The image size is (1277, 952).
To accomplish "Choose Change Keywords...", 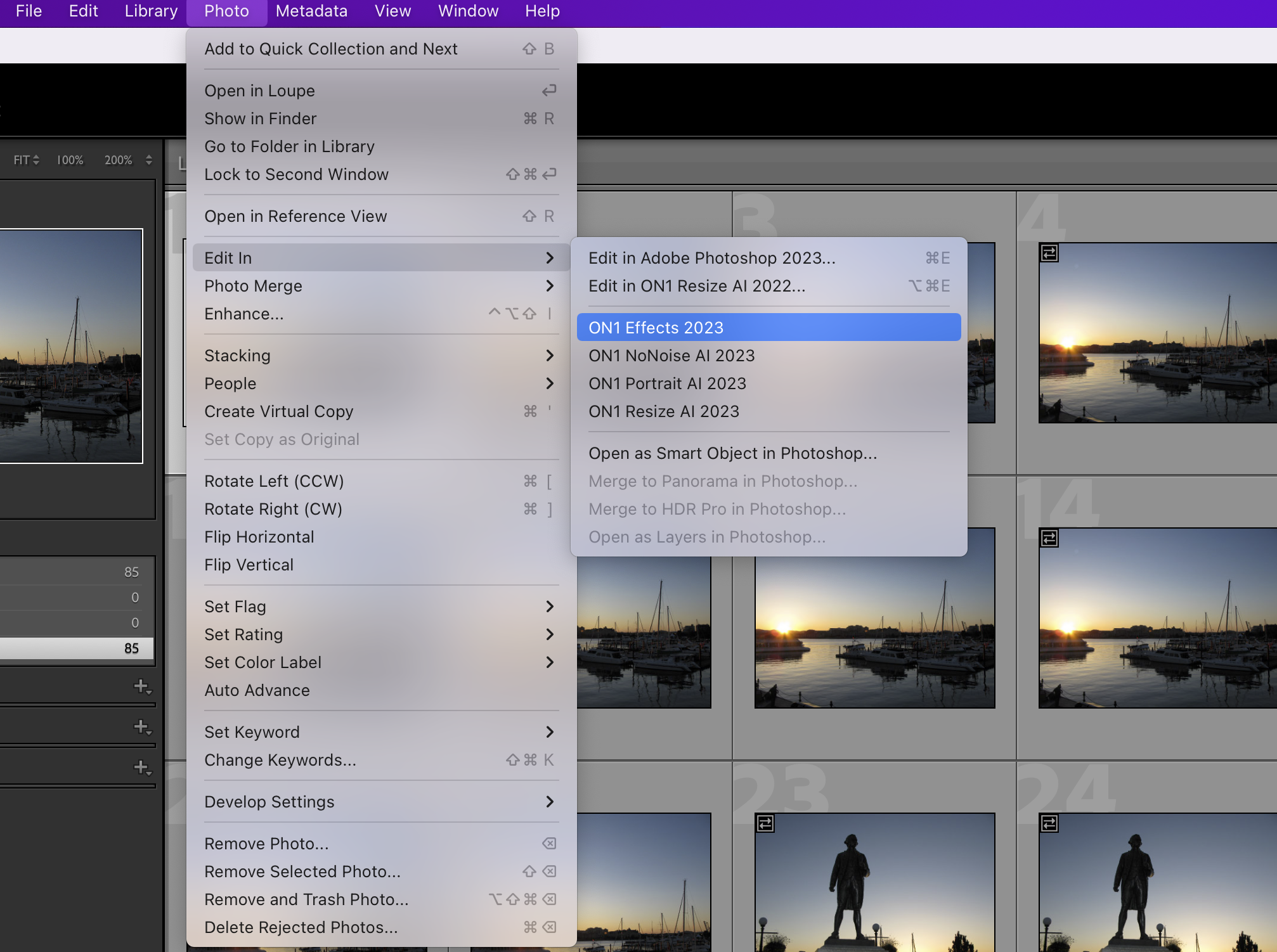I will pos(381,760).
